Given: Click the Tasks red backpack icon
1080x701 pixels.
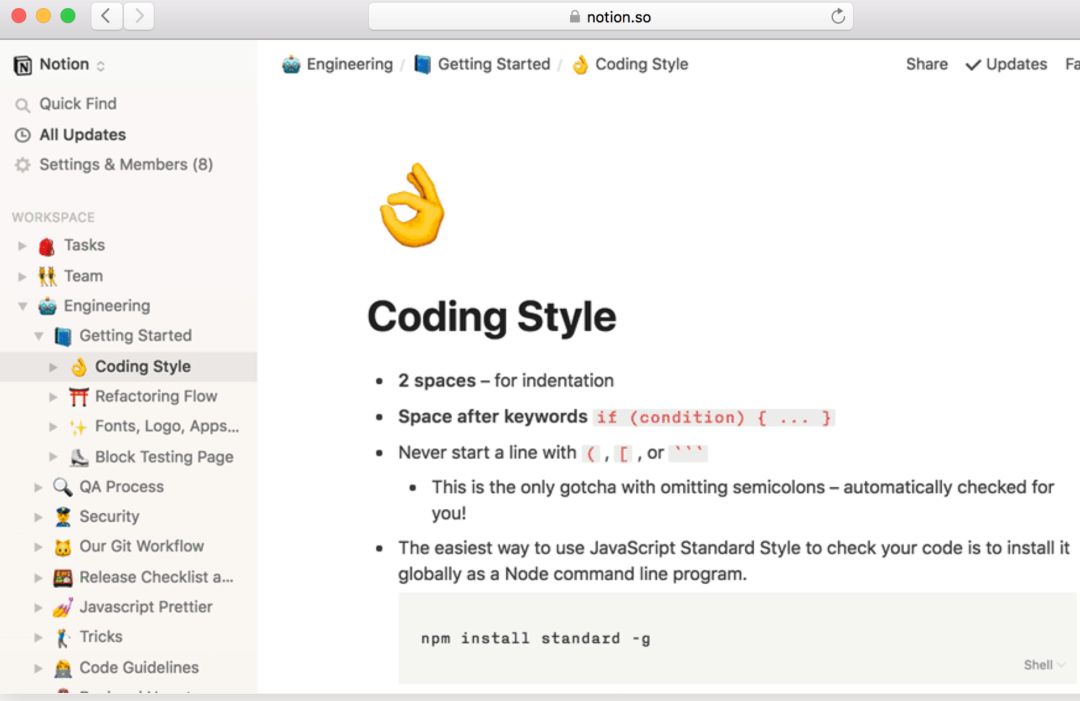Looking at the screenshot, I should click(x=47, y=246).
